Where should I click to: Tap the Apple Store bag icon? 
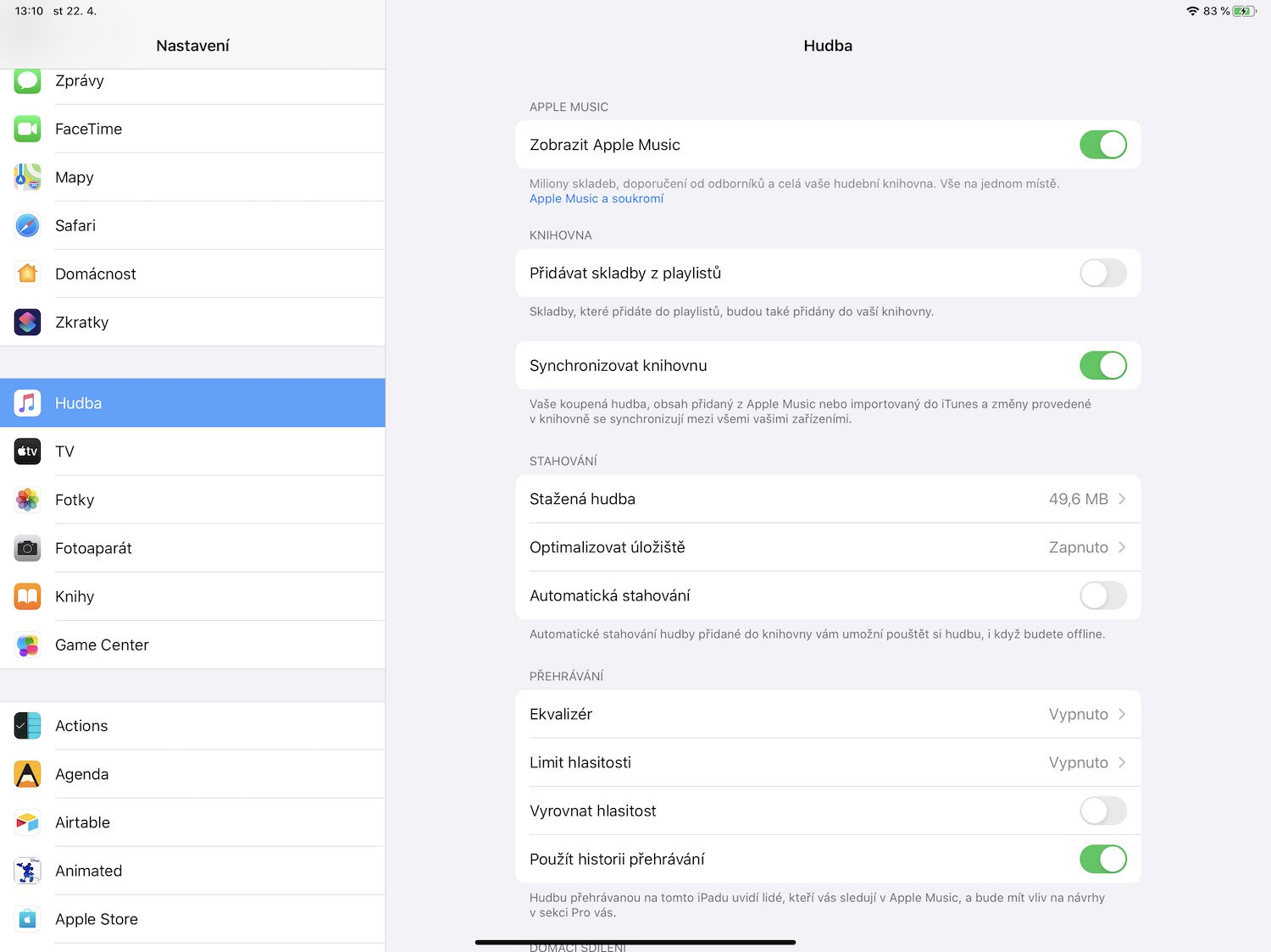(27, 919)
